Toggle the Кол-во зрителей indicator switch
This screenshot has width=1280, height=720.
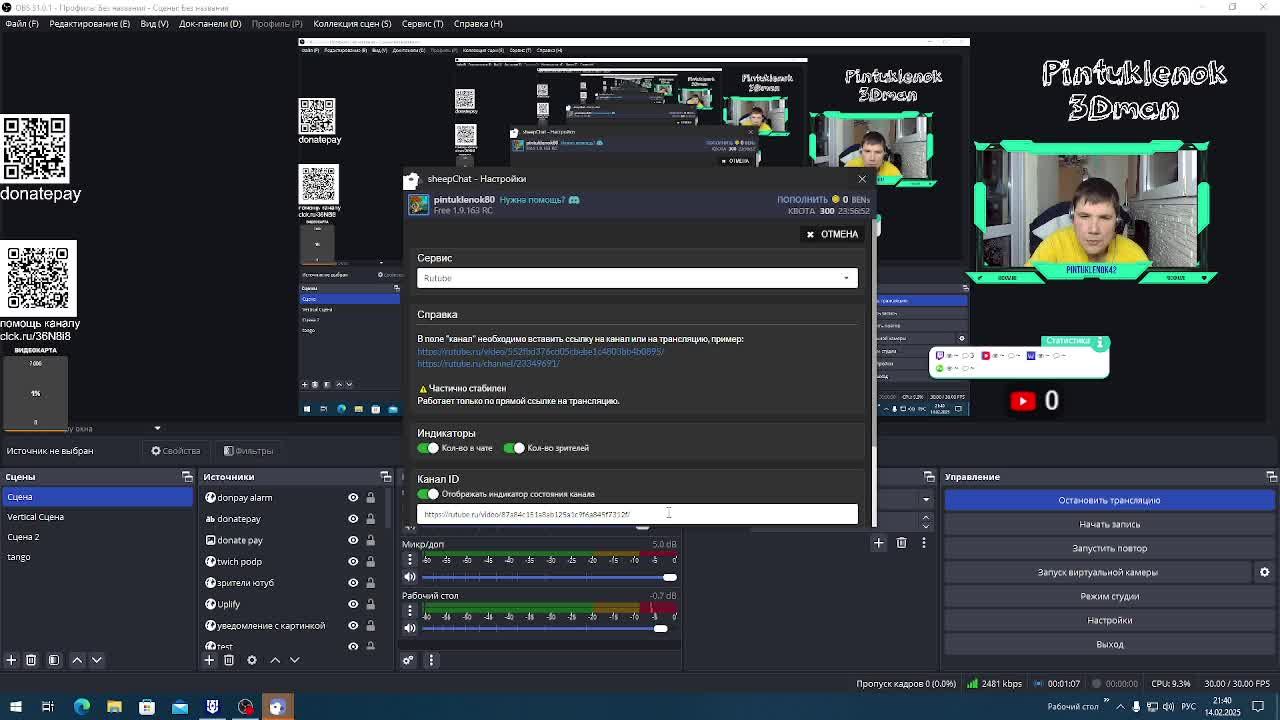click(514, 448)
